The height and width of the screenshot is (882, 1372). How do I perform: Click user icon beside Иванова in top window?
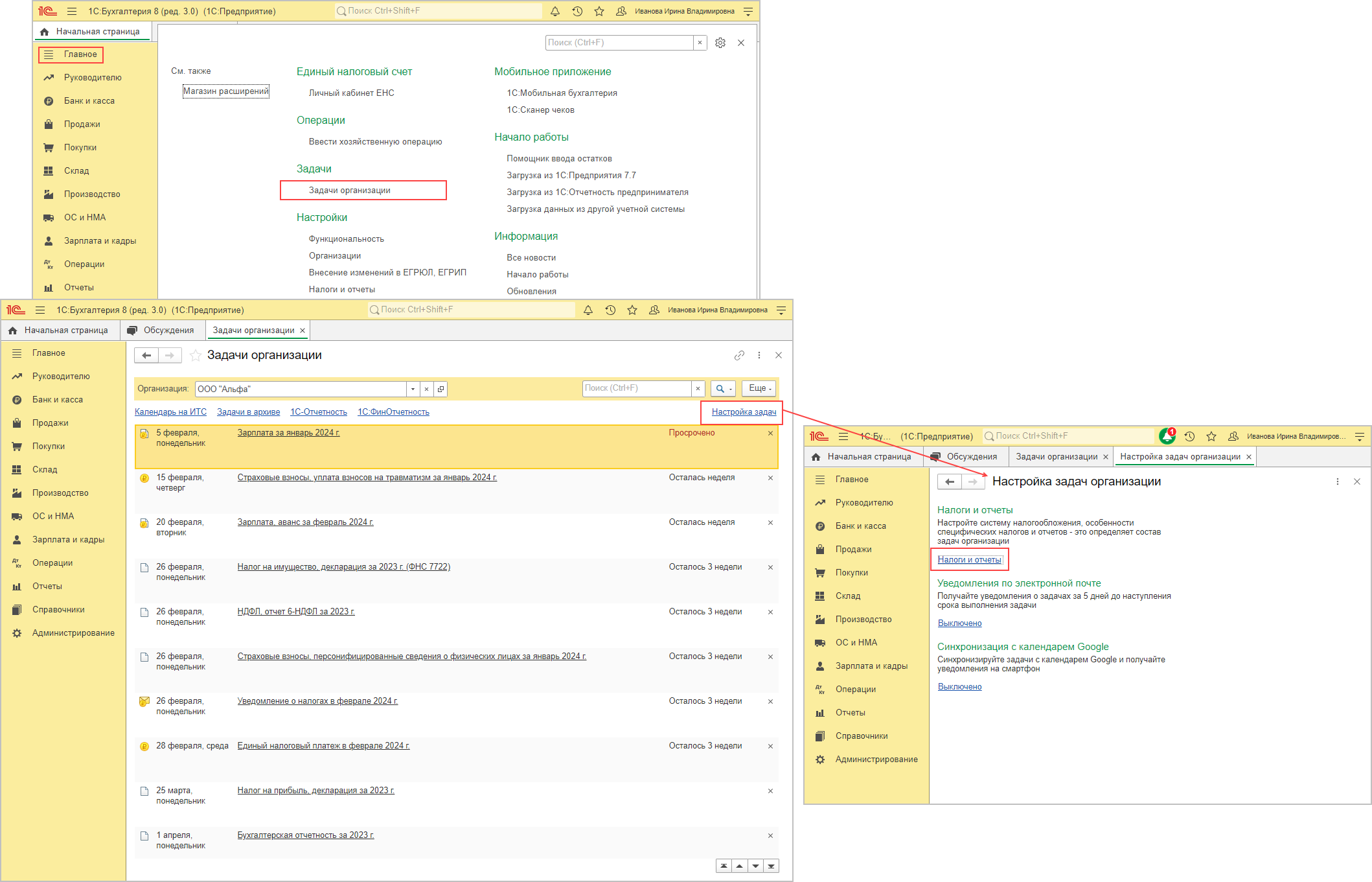[621, 11]
